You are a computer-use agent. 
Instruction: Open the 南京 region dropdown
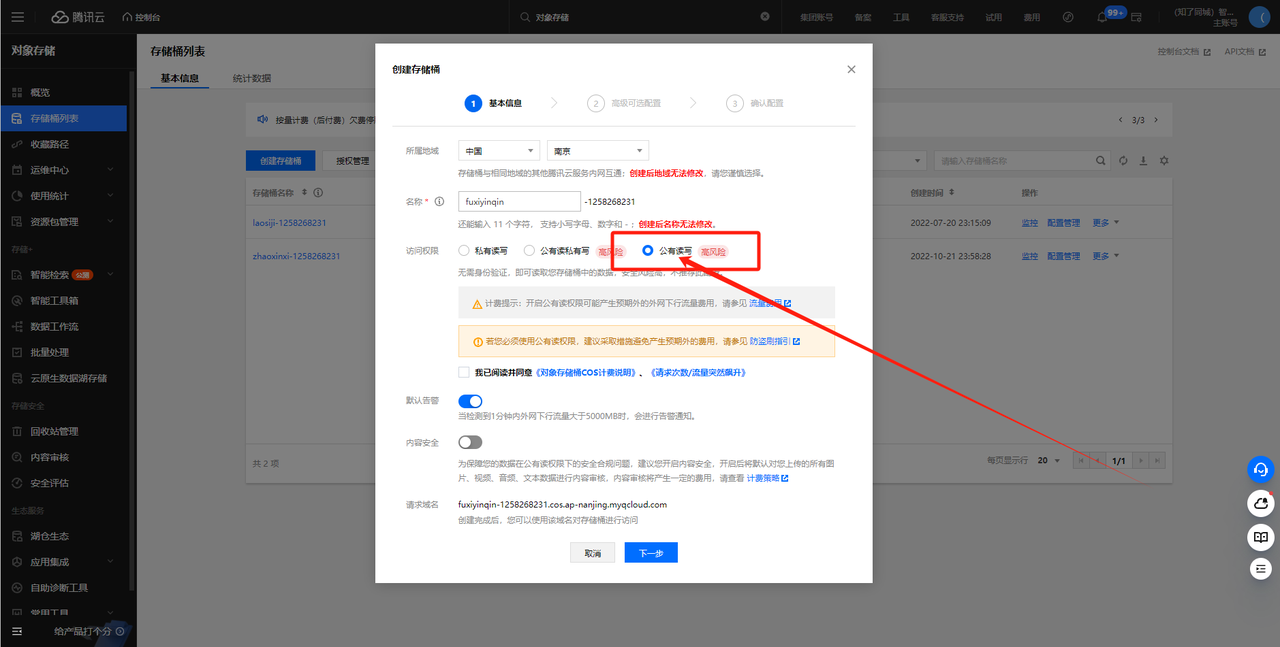tap(597, 150)
